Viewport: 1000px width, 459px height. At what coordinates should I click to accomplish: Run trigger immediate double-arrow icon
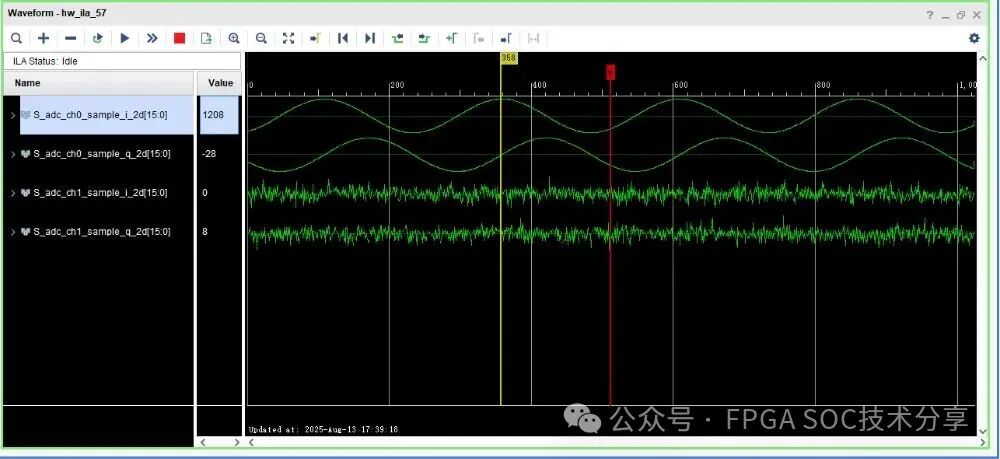point(152,38)
